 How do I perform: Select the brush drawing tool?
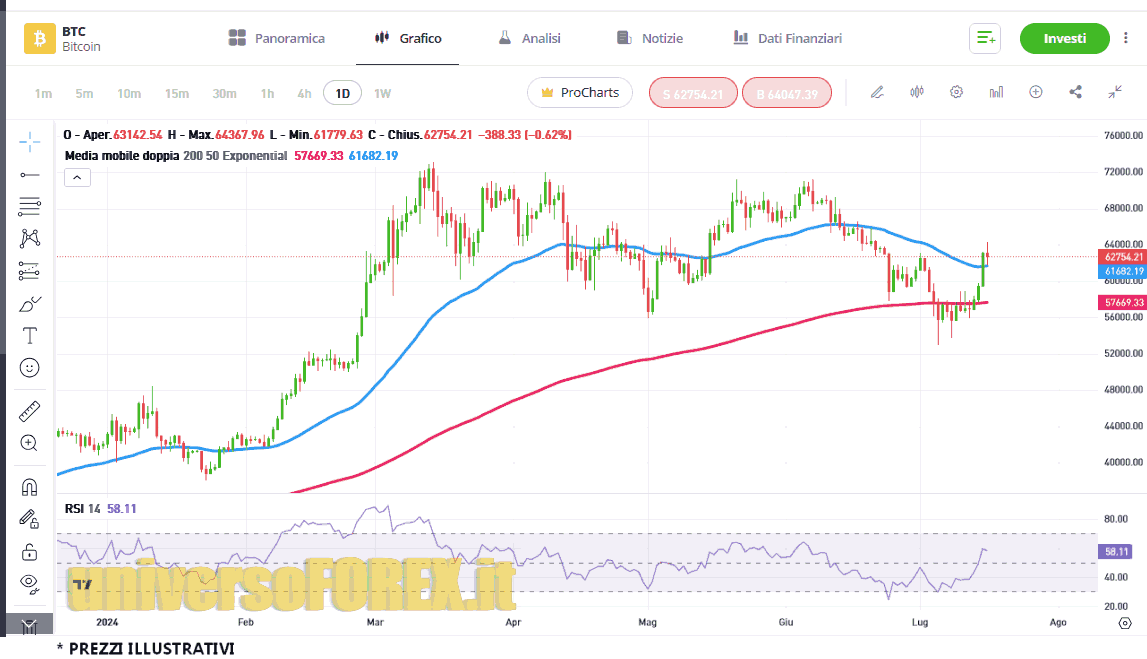(x=29, y=304)
